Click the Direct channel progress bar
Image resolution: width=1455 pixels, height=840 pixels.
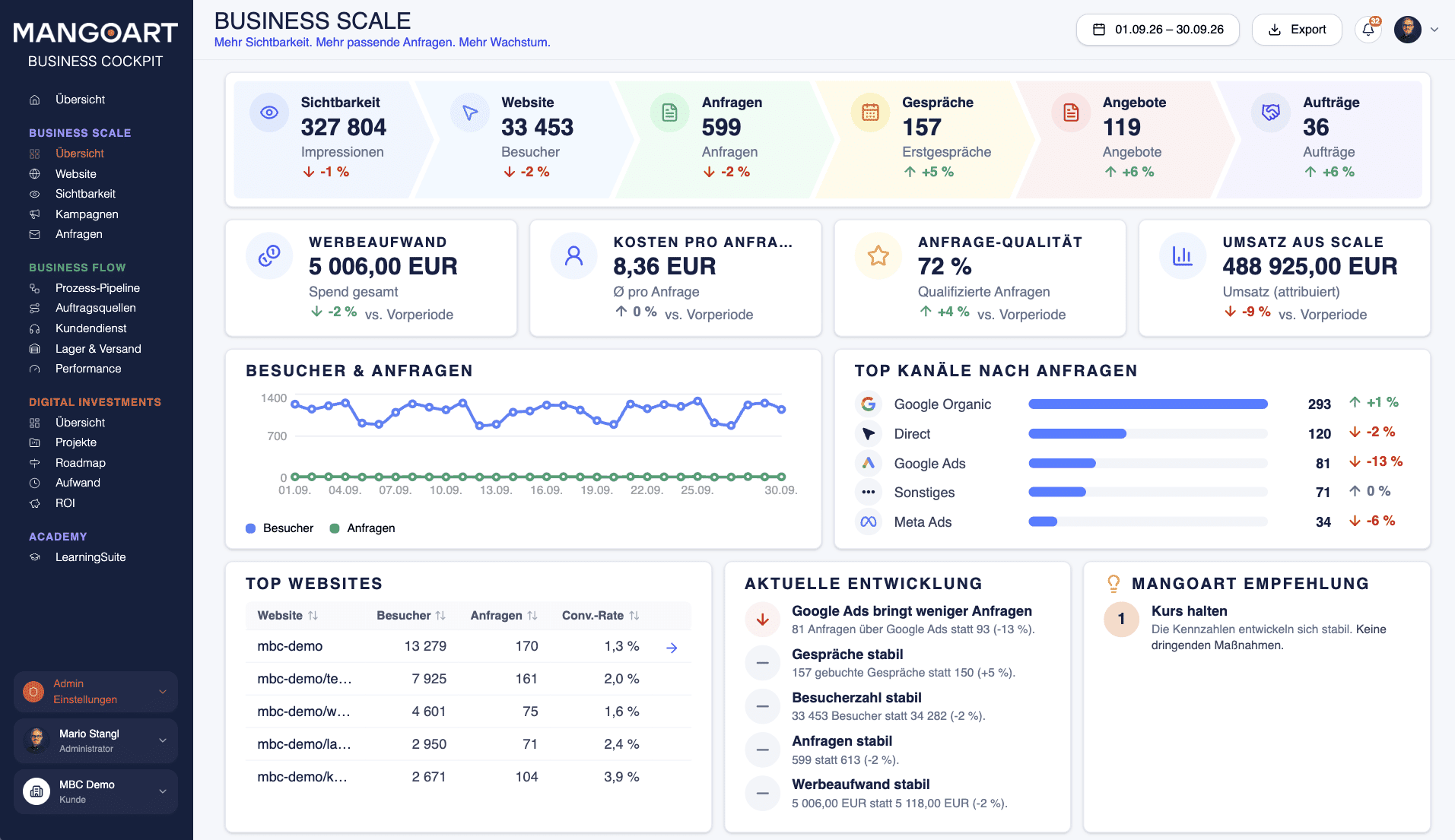(x=1148, y=434)
